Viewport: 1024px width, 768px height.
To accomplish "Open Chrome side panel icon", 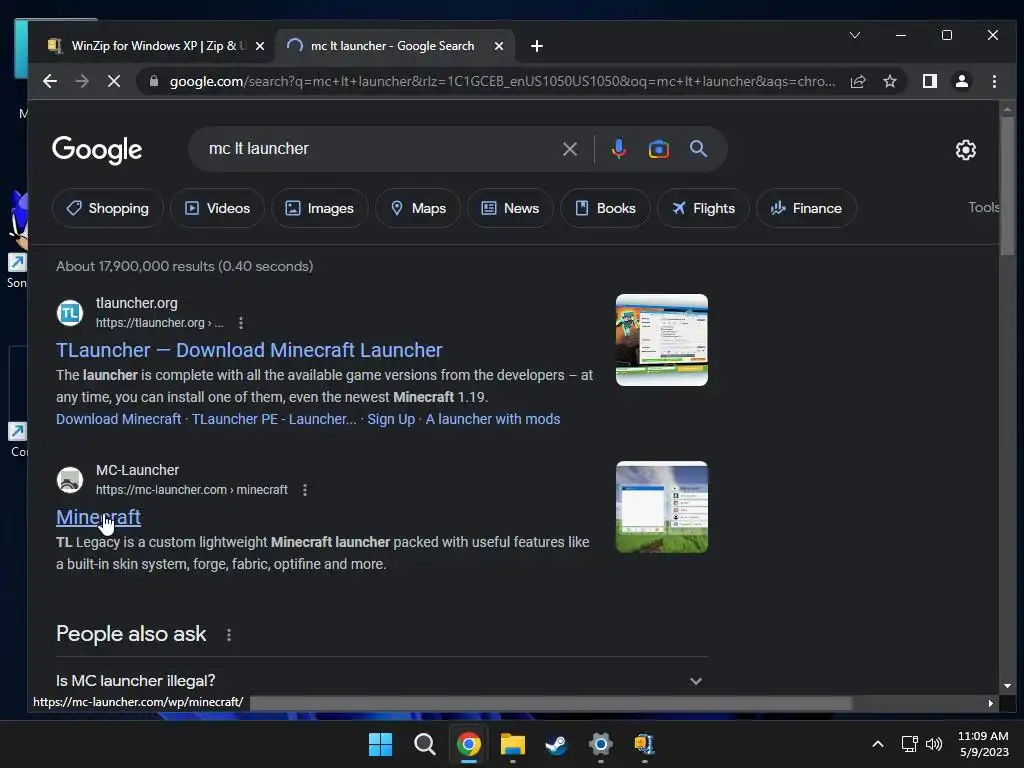I will (929, 81).
